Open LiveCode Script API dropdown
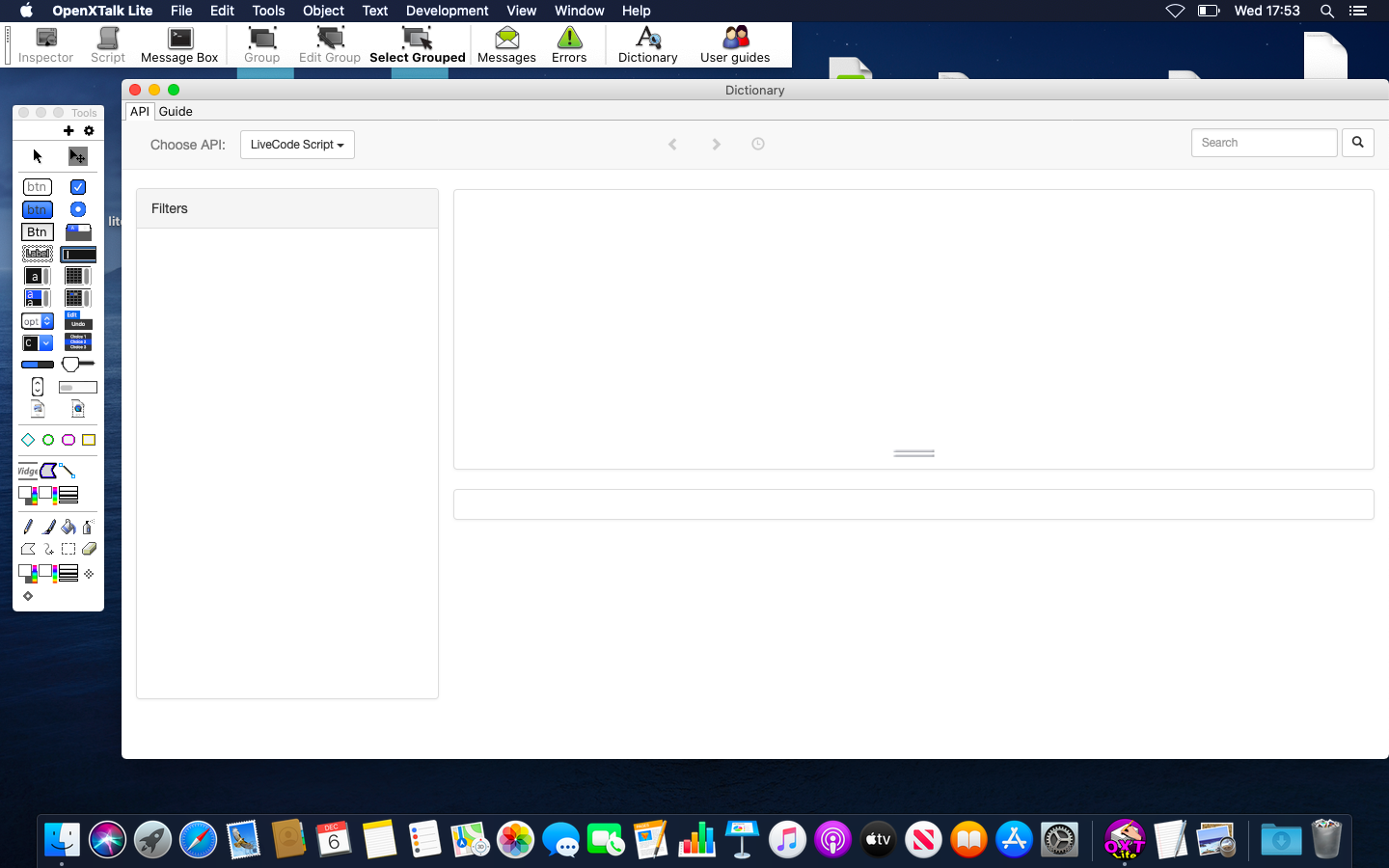The image size is (1389, 868). tap(297, 145)
